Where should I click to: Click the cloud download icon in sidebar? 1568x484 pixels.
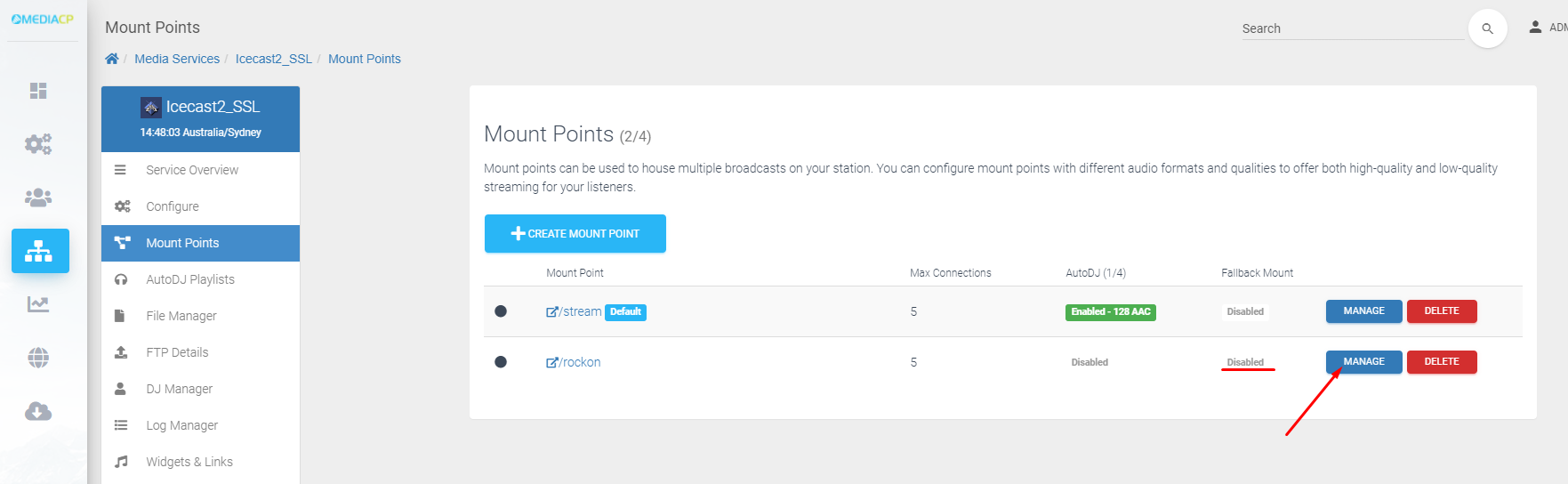(x=38, y=411)
